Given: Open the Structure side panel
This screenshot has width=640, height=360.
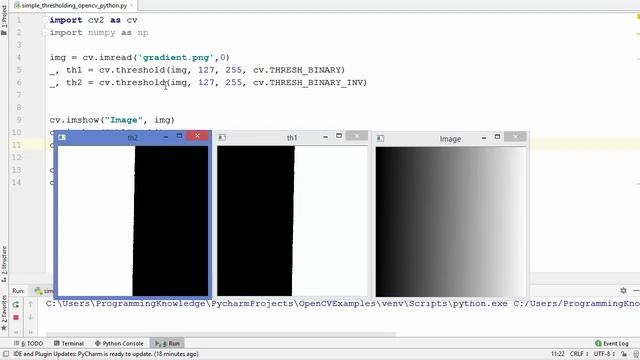Looking at the screenshot, I should click(4, 263).
